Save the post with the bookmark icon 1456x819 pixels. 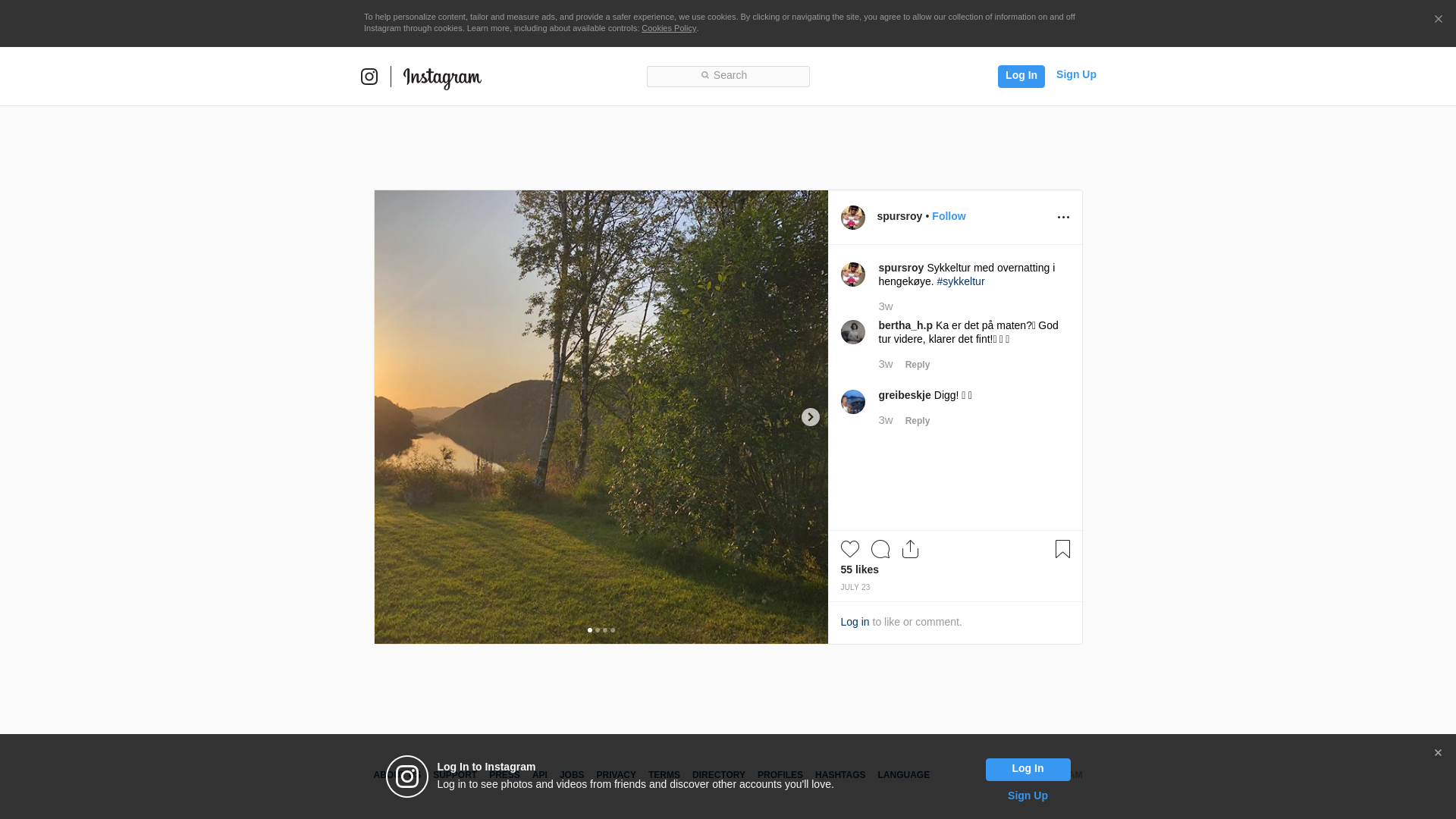coord(1062,549)
